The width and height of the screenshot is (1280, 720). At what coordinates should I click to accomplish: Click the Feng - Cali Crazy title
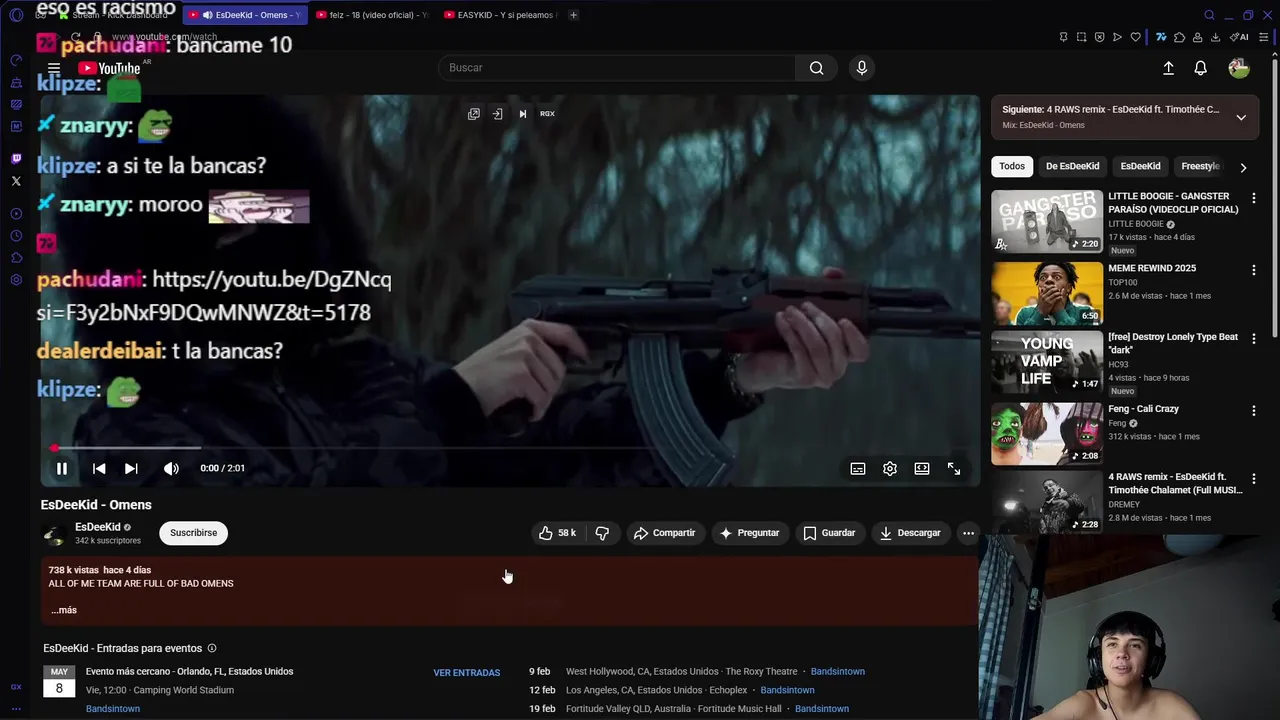pos(1143,409)
